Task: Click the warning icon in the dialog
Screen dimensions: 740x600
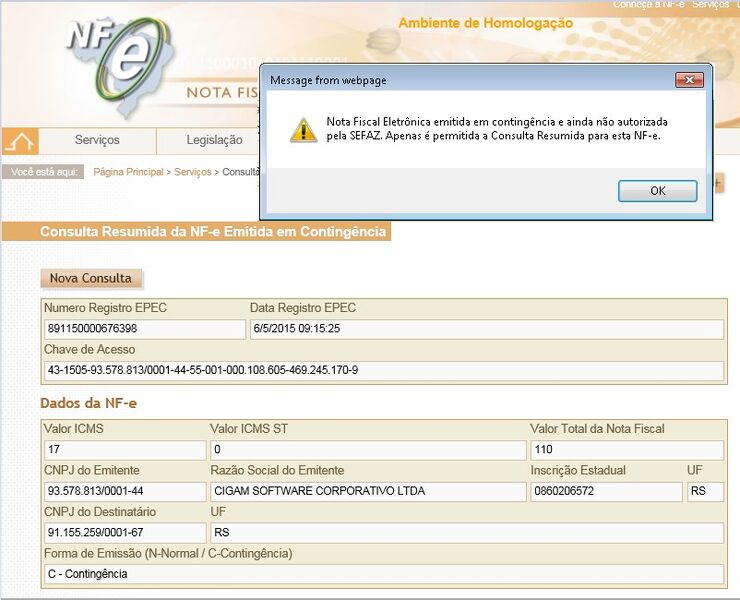Action: pyautogui.click(x=303, y=130)
